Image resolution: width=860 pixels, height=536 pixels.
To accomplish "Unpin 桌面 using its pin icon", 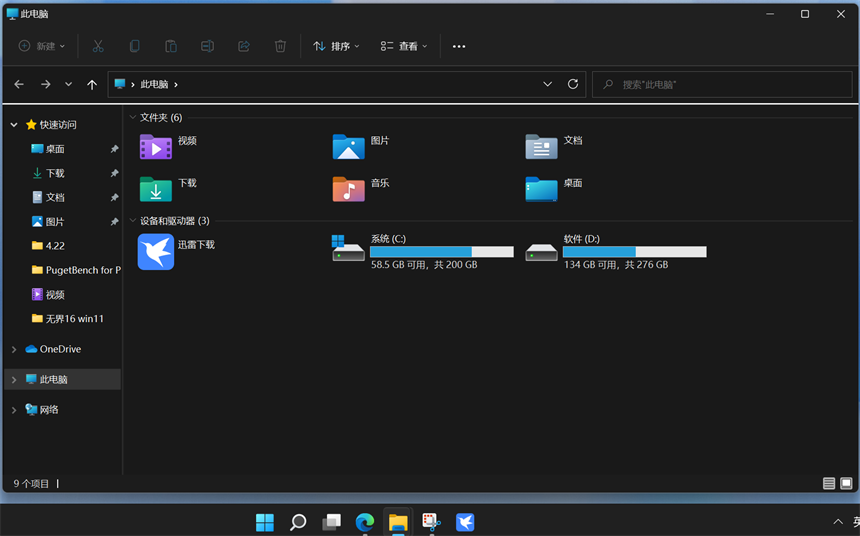I will [114, 149].
